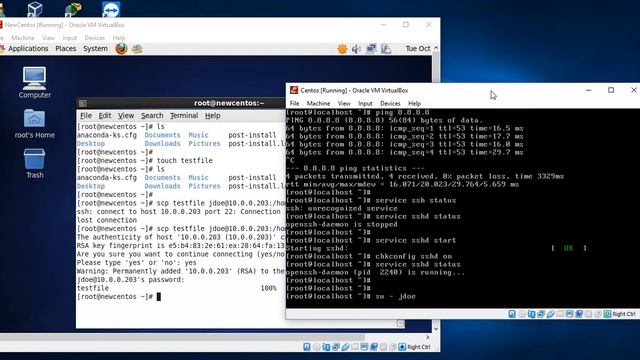
Task: Open the TeamViewer shortcut on Windows desktop
Action: (111, 9)
